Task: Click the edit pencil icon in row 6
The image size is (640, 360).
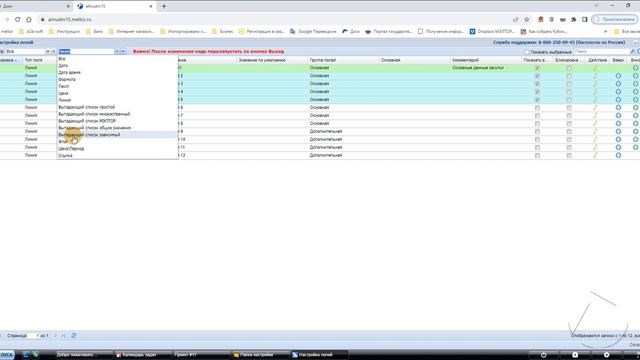Action: 595,108
